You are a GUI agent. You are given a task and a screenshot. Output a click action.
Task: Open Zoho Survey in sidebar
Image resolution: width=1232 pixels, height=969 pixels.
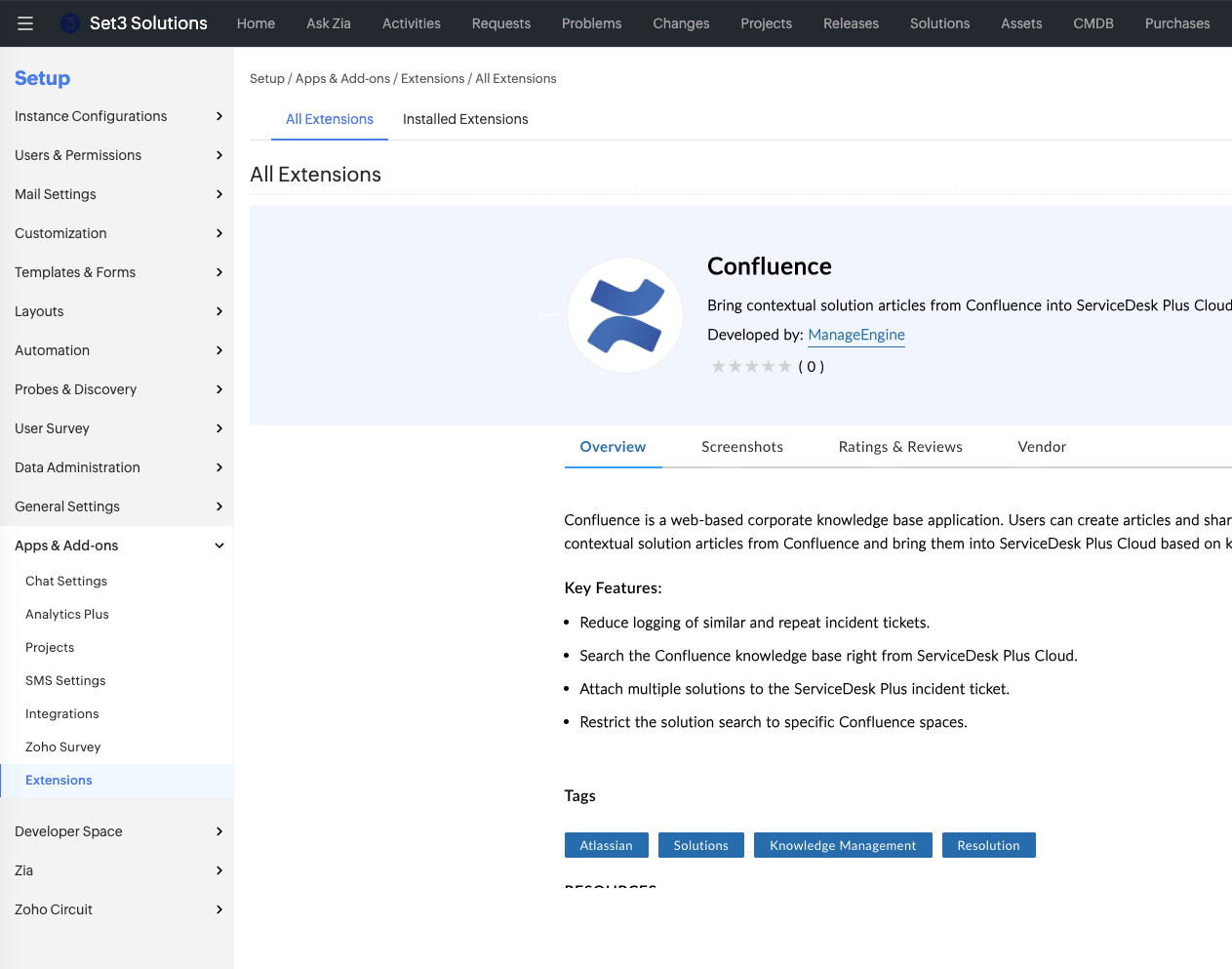point(63,747)
